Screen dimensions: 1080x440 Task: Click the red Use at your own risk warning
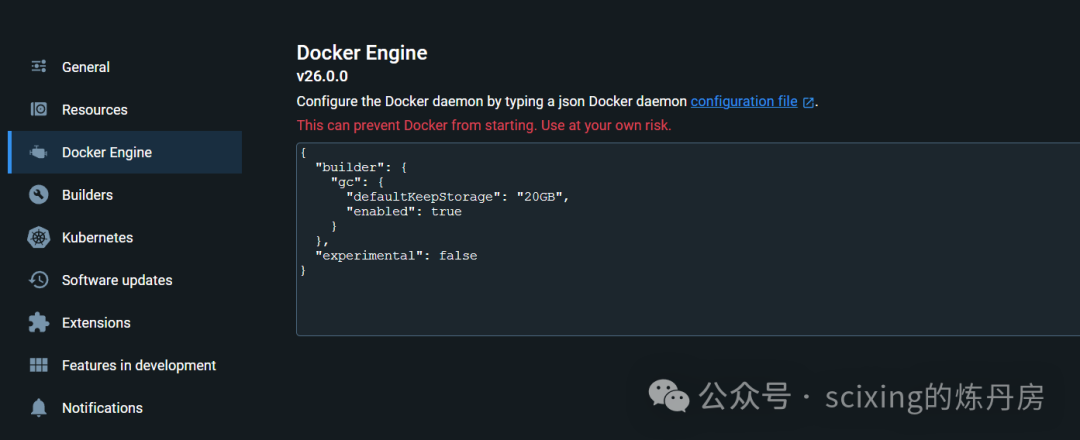point(484,125)
